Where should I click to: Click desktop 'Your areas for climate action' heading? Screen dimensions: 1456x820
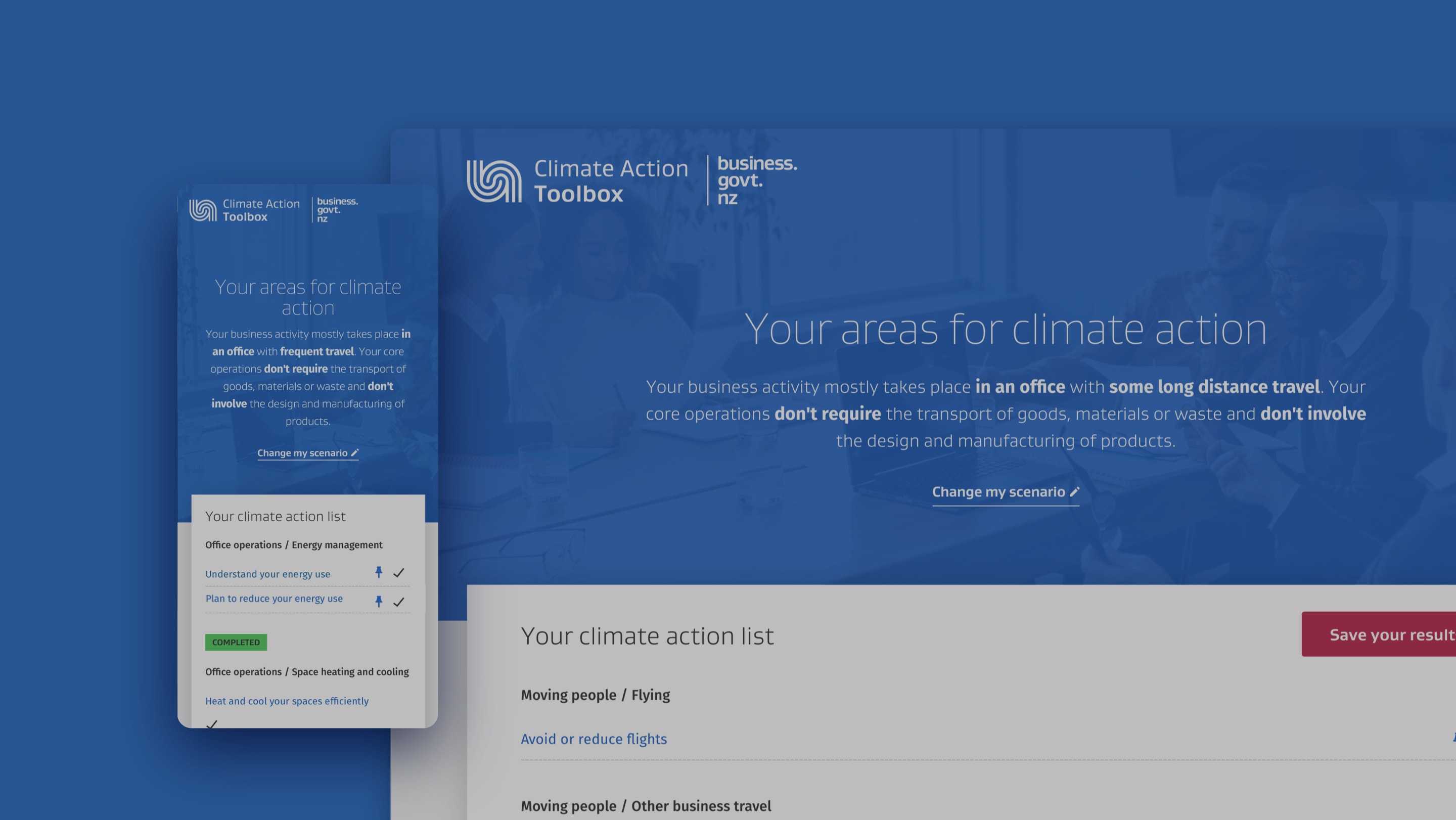(1006, 329)
